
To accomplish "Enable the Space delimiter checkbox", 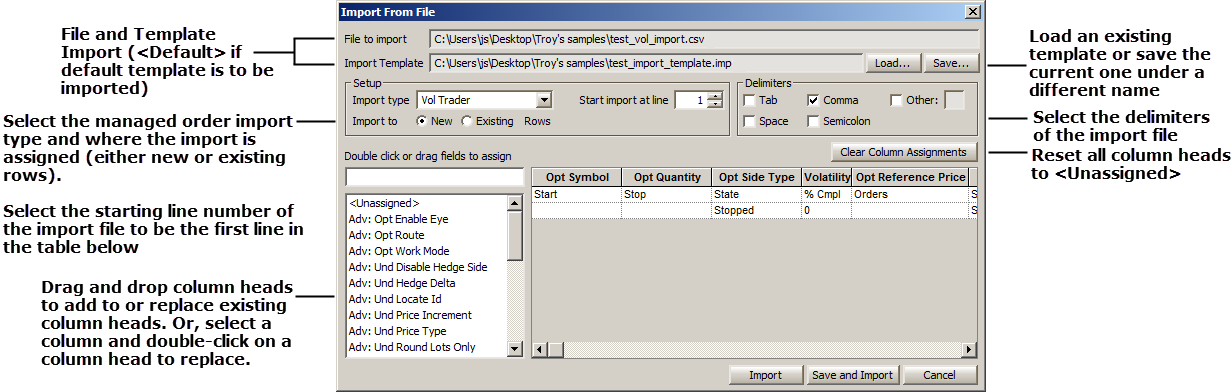I will pos(749,121).
